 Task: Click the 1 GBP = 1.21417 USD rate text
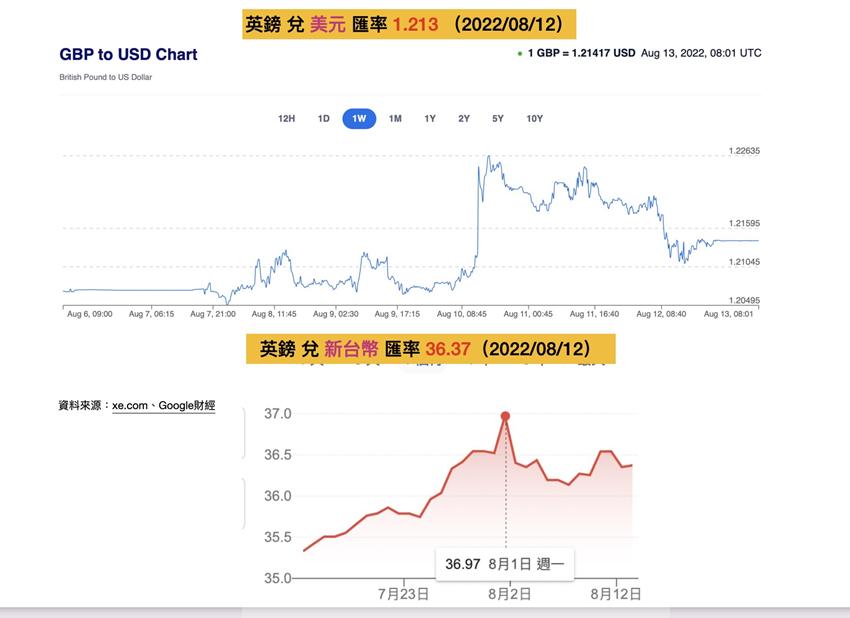point(582,53)
